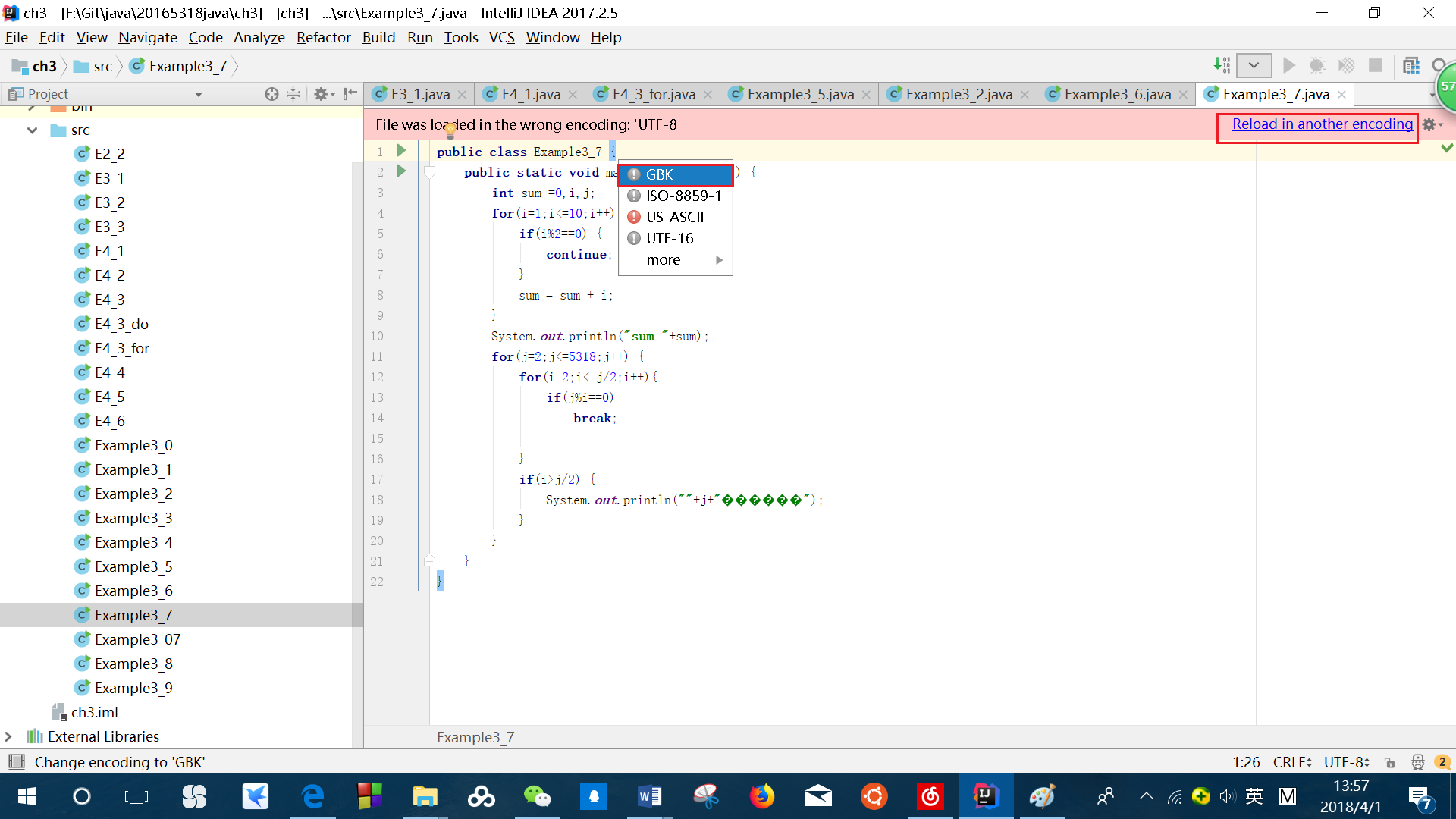
Task: Choose US-ASCII encoding option
Action: 676,217
